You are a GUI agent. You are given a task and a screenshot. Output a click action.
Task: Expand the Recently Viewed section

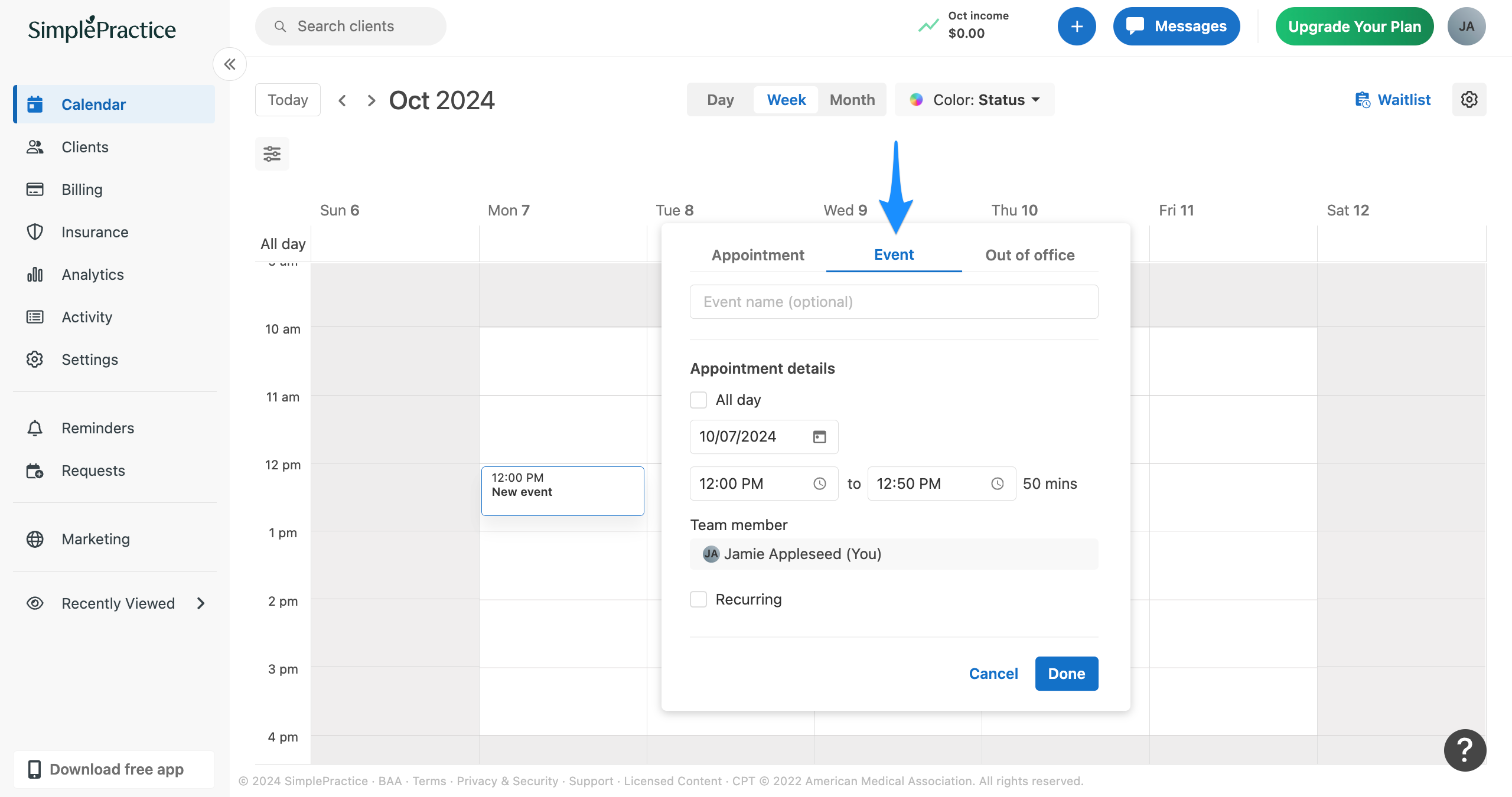pyautogui.click(x=201, y=603)
